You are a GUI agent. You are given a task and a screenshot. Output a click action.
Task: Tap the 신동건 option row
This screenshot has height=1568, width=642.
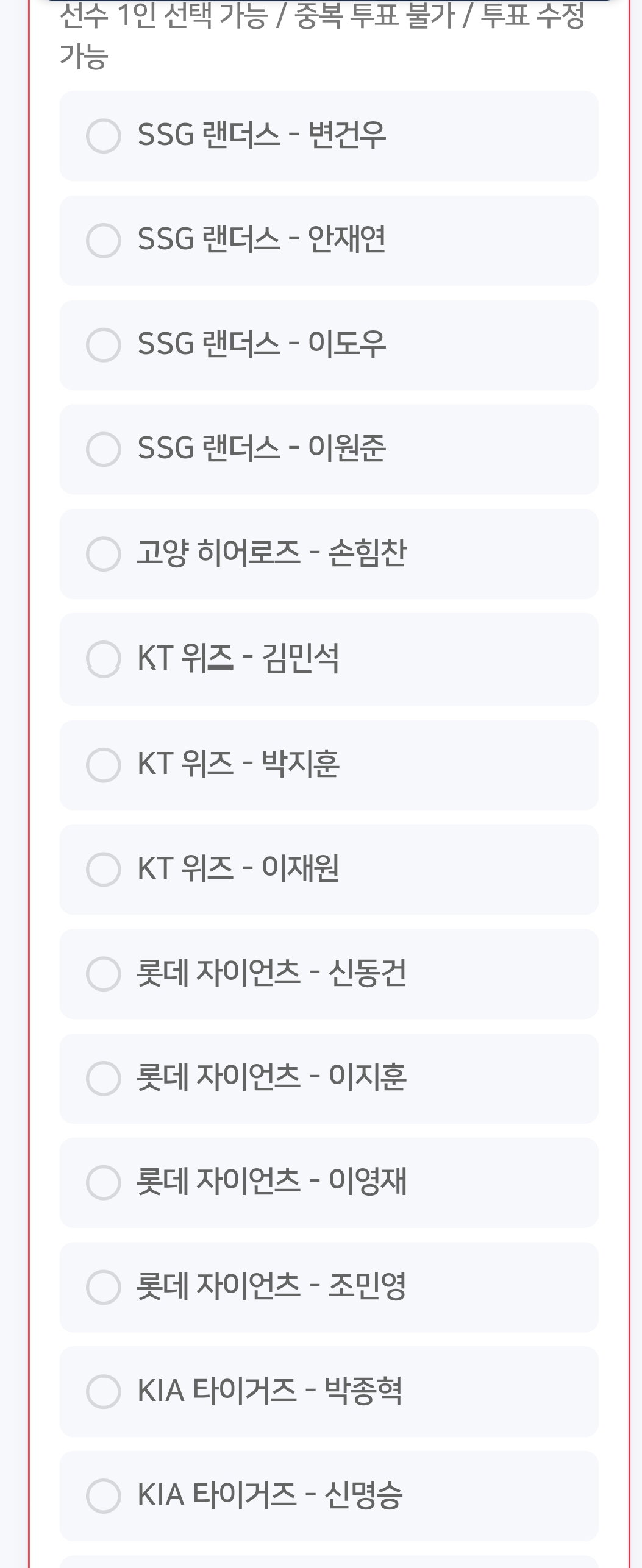329,974
